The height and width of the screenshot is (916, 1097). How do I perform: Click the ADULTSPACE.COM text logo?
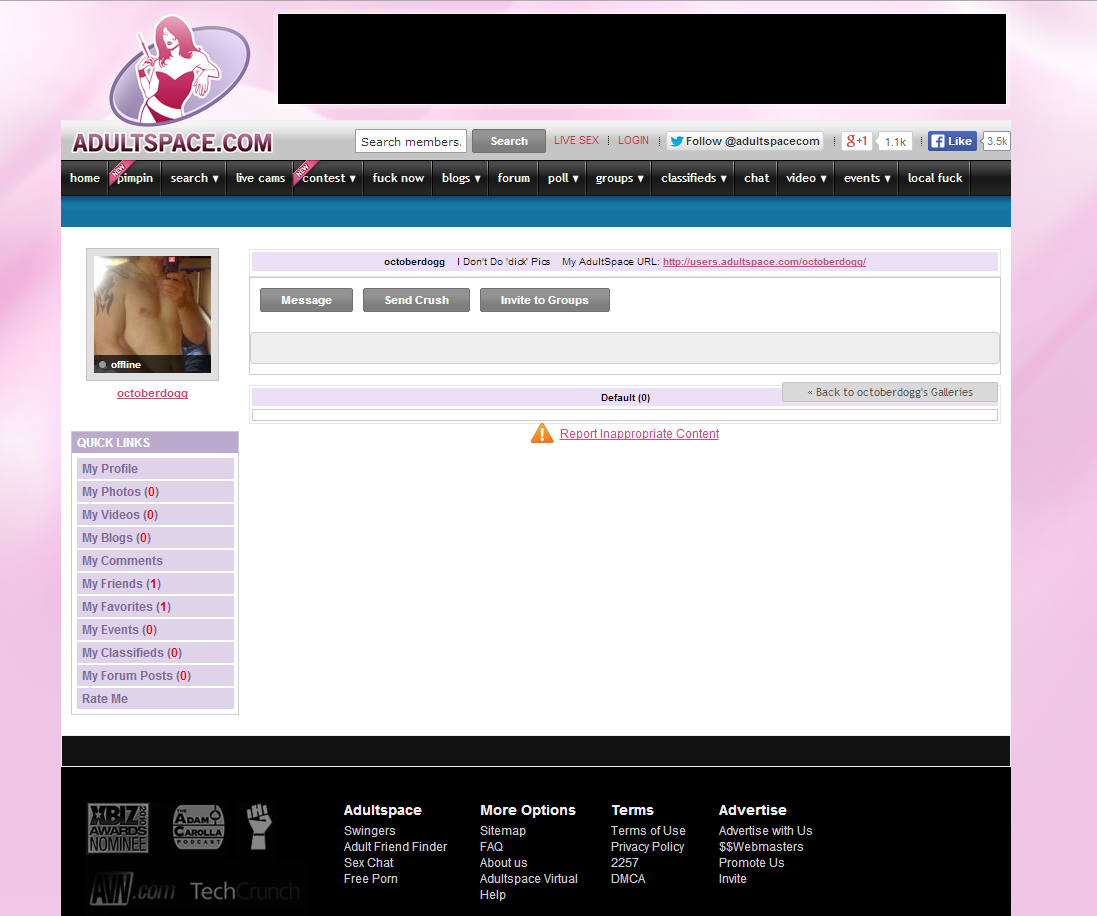(172, 143)
